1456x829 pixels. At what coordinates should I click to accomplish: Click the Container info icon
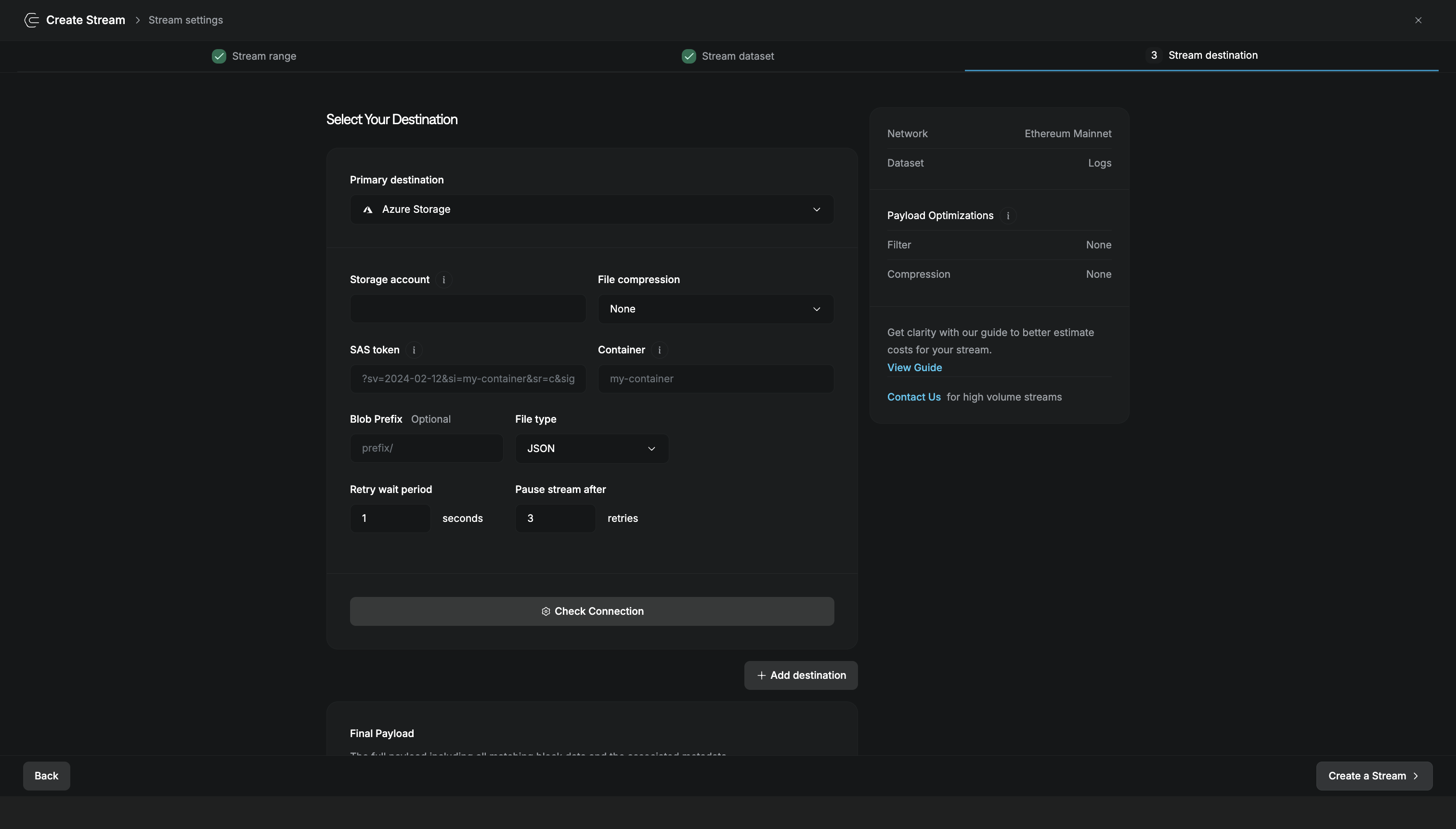[x=659, y=350]
